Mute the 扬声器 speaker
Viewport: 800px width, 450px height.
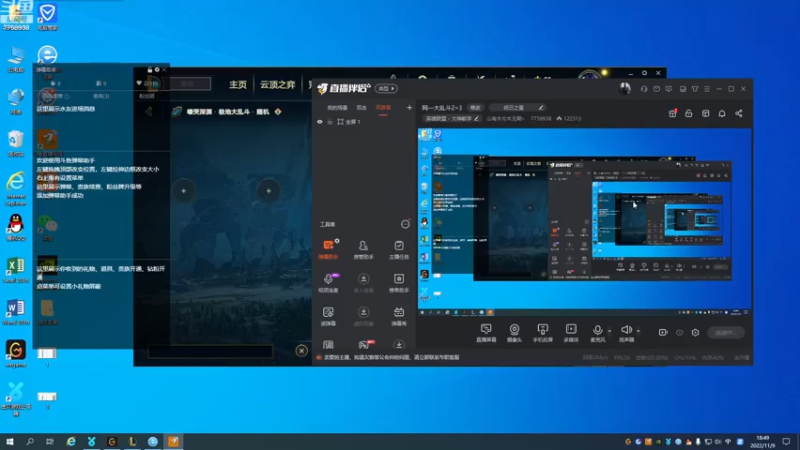(627, 333)
